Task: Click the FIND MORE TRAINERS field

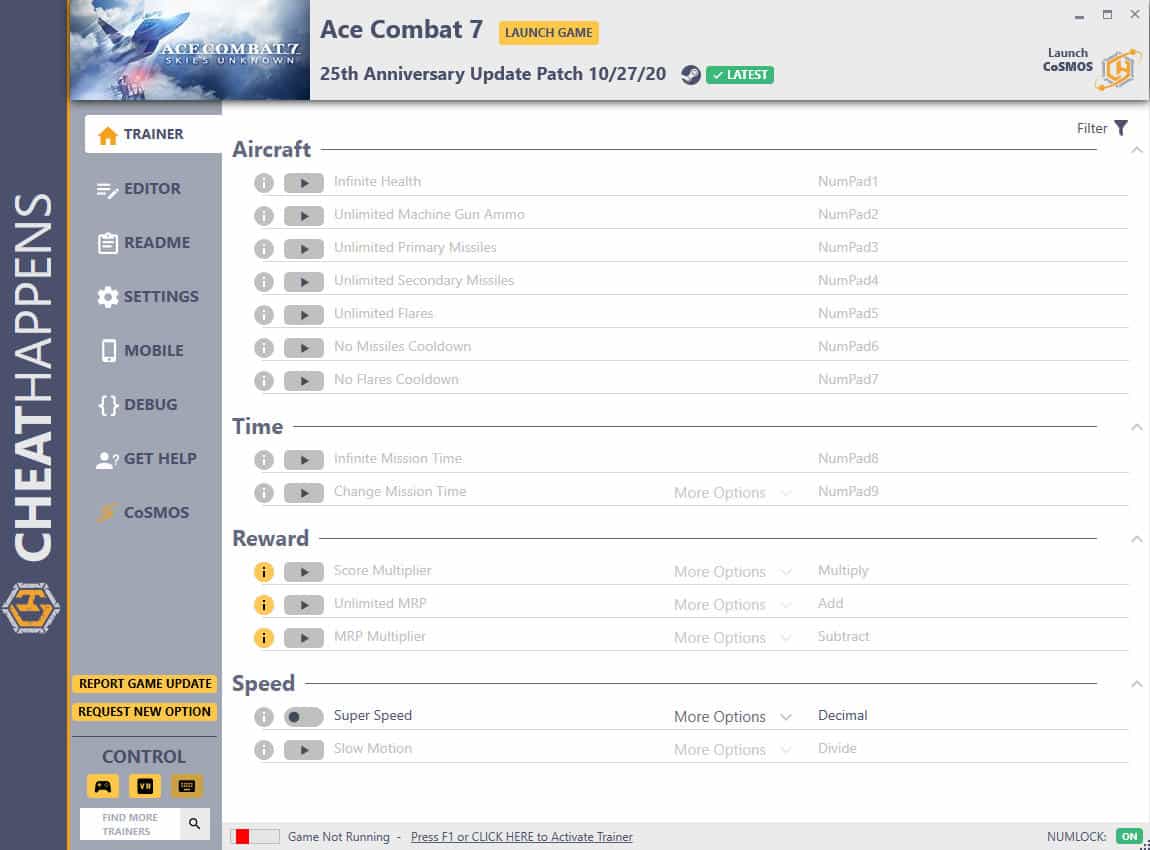Action: pyautogui.click(x=130, y=824)
